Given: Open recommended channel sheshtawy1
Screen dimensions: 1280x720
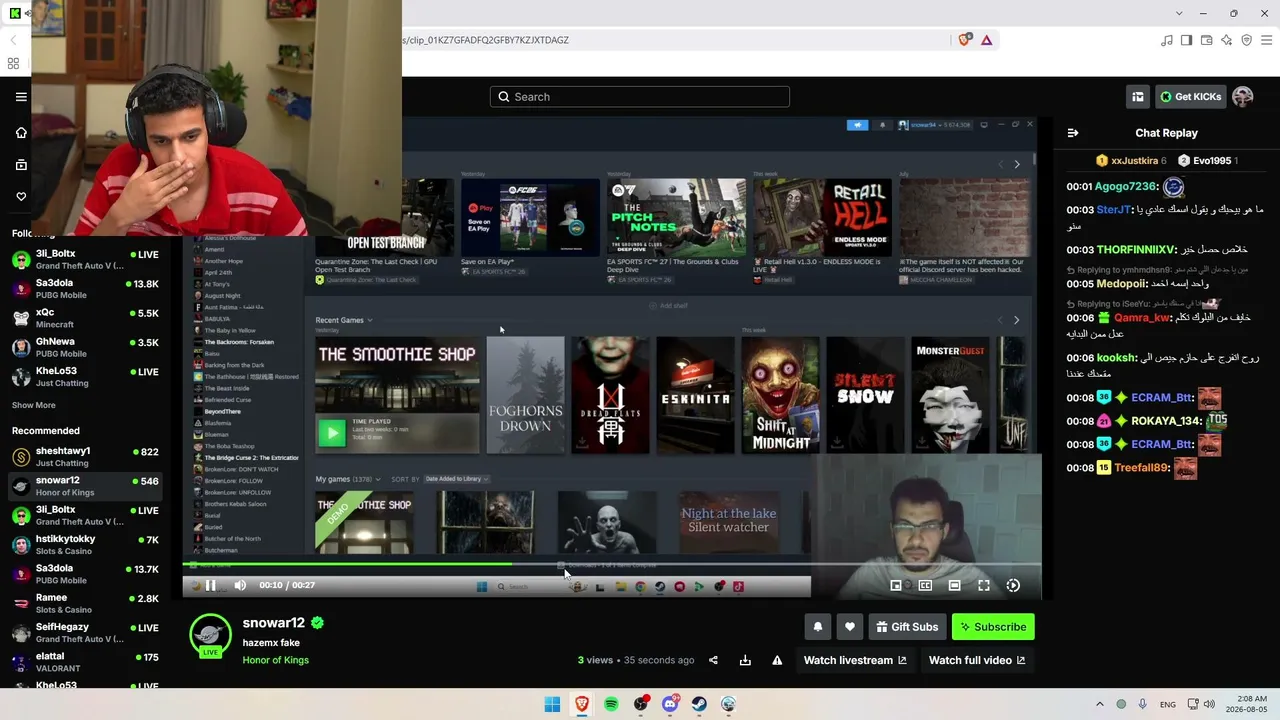Looking at the screenshot, I should [85, 456].
